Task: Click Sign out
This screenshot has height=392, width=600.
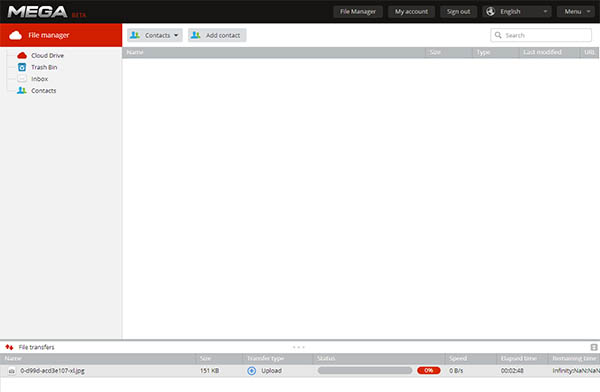Action: click(458, 11)
